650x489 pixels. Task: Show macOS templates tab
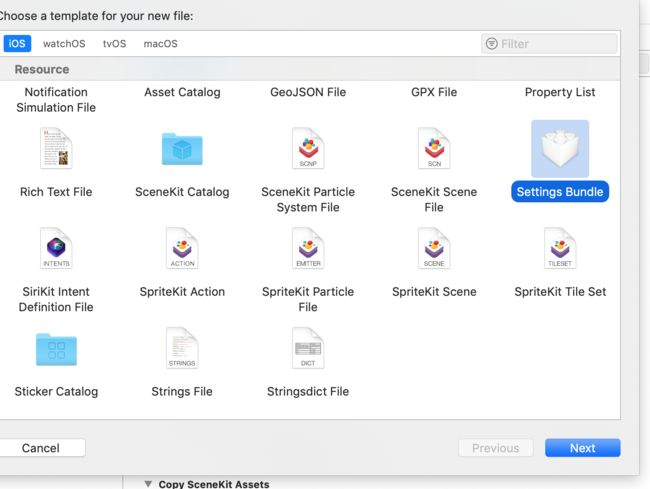(160, 44)
